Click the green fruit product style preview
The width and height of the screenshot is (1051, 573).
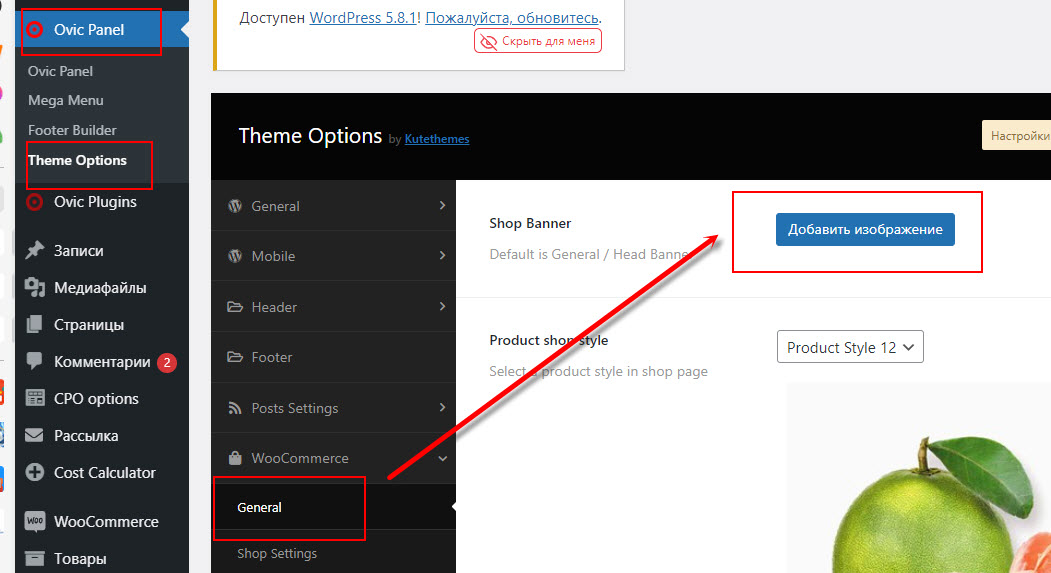(918, 478)
